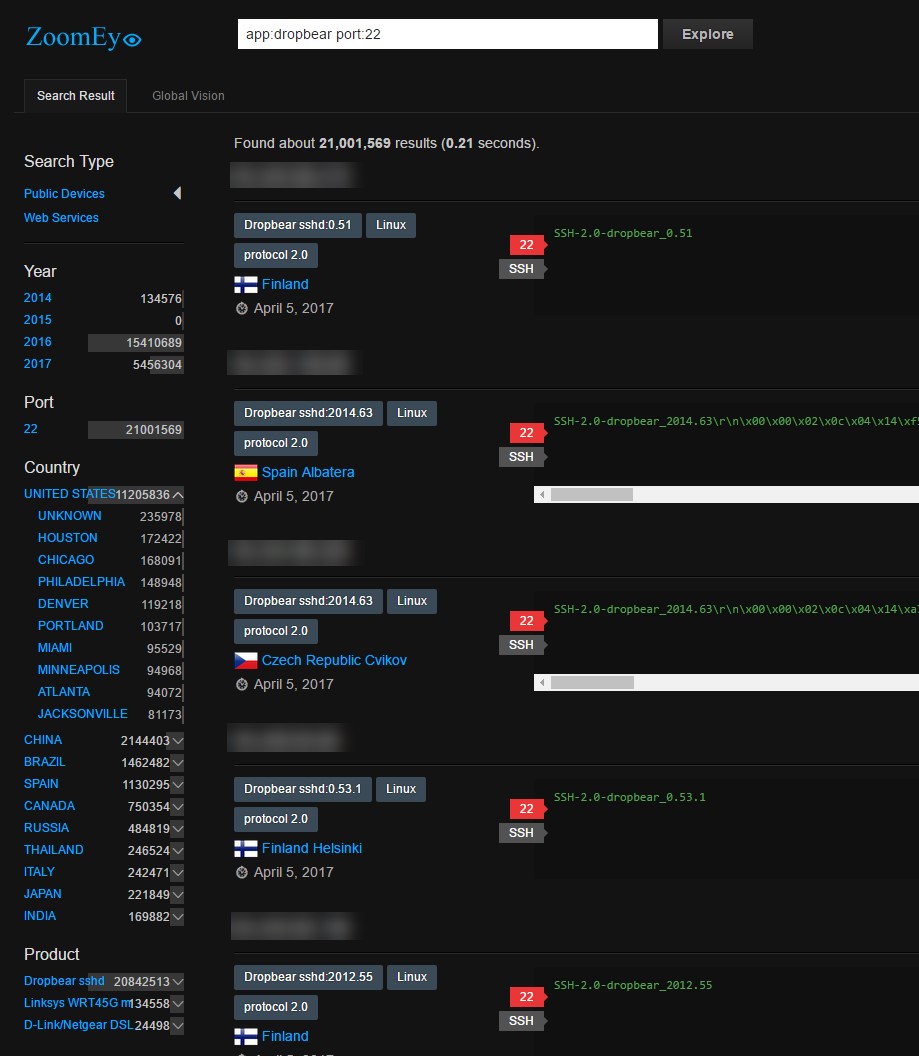Select Web Services search type
This screenshot has height=1056, width=919.
(x=61, y=218)
